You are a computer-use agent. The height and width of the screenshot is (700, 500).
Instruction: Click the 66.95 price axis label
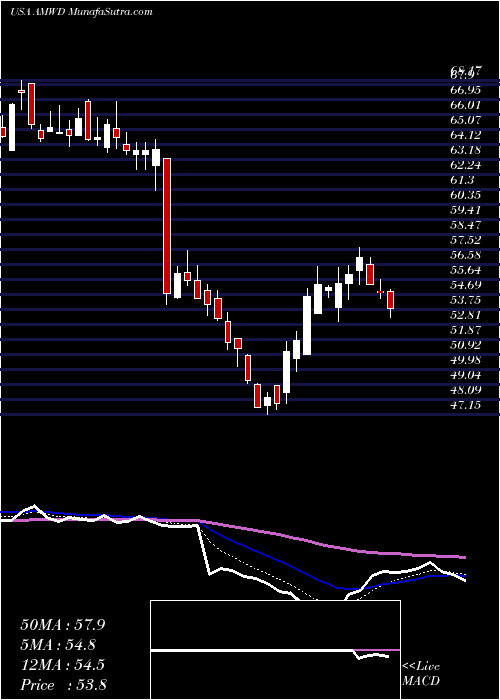click(x=466, y=91)
